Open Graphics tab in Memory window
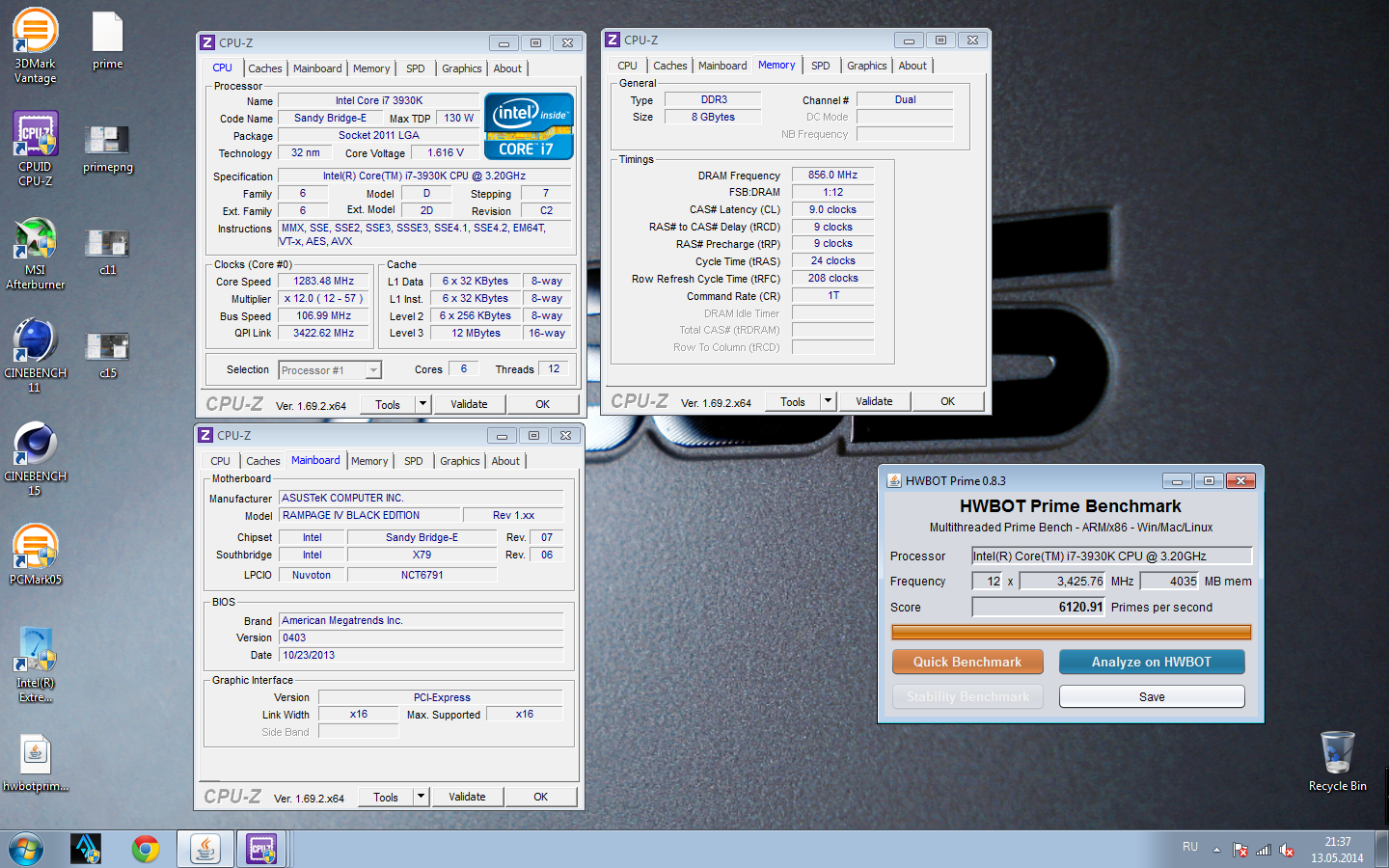The height and width of the screenshot is (868, 1389). 867,66
